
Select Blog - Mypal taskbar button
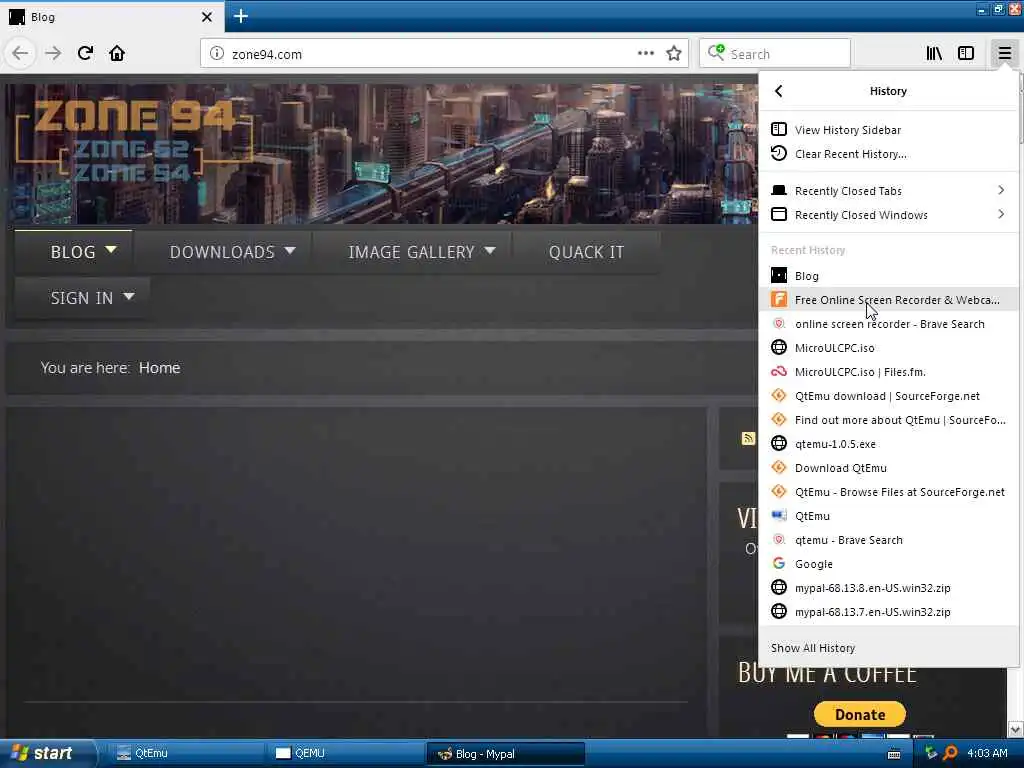505,754
